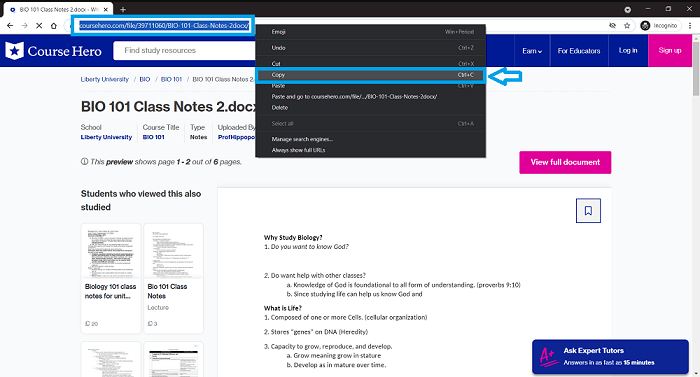Expand the Earn dropdown menu
Image resolution: width=700 pixels, height=377 pixels.
(x=532, y=51)
